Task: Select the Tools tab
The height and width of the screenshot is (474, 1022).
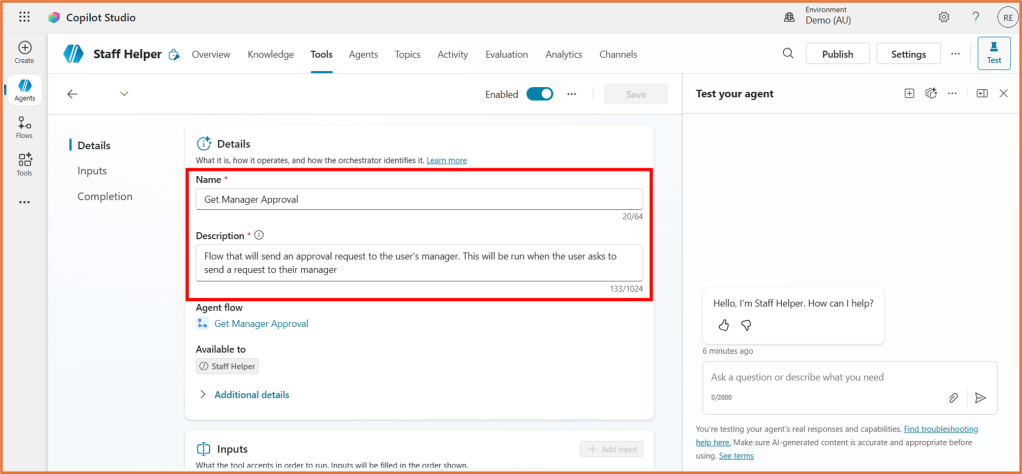Action: 322,54
